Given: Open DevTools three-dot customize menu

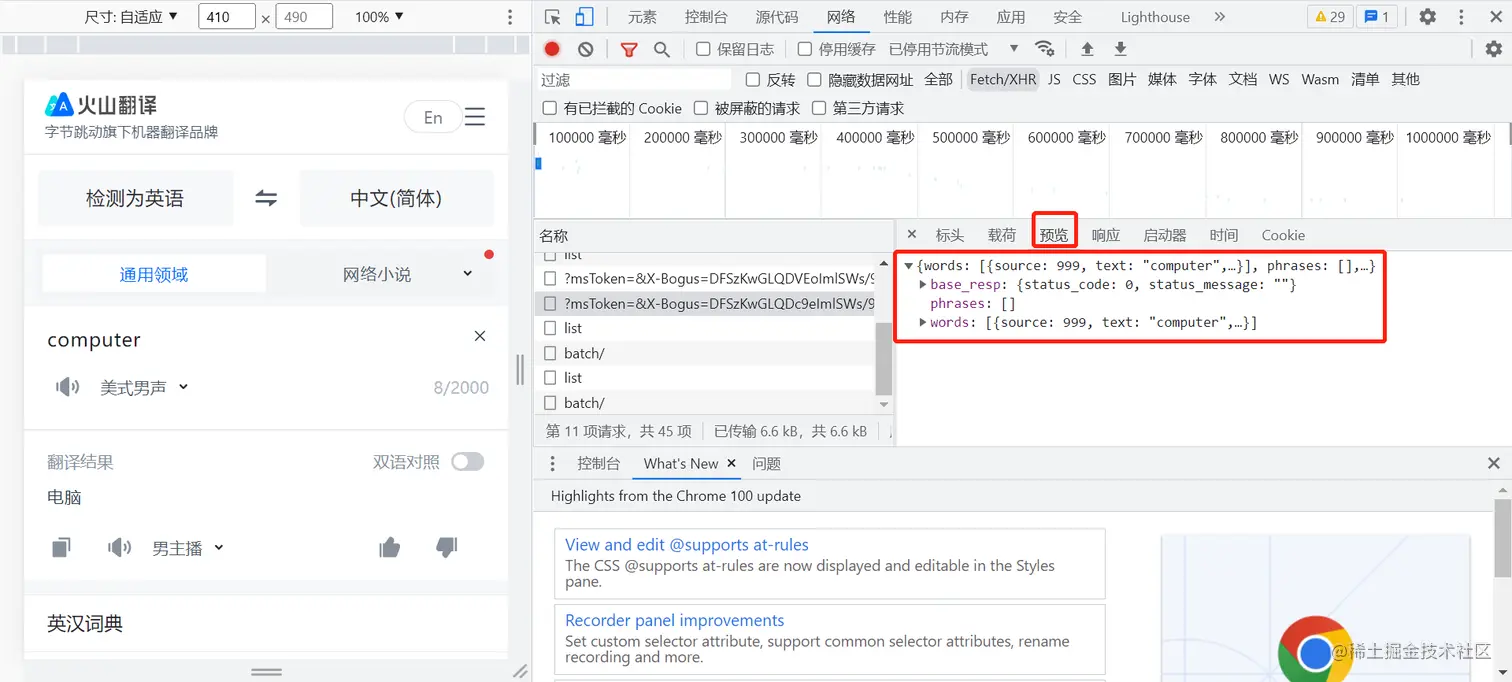Looking at the screenshot, I should (1462, 17).
